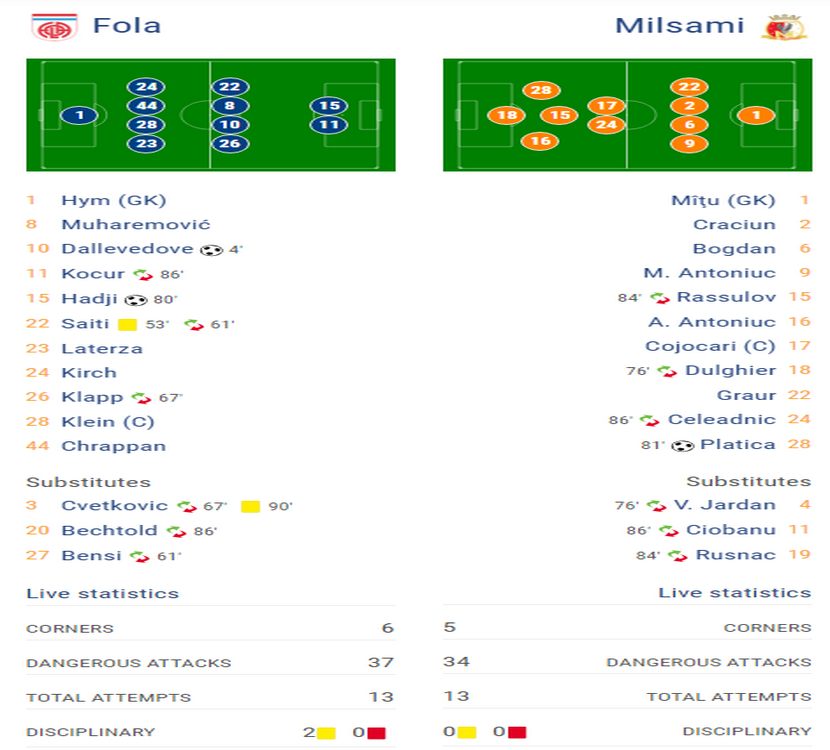This screenshot has height=750, width=830.
Task: Select Milsami player 28 marker on pitch
Action: click(541, 90)
